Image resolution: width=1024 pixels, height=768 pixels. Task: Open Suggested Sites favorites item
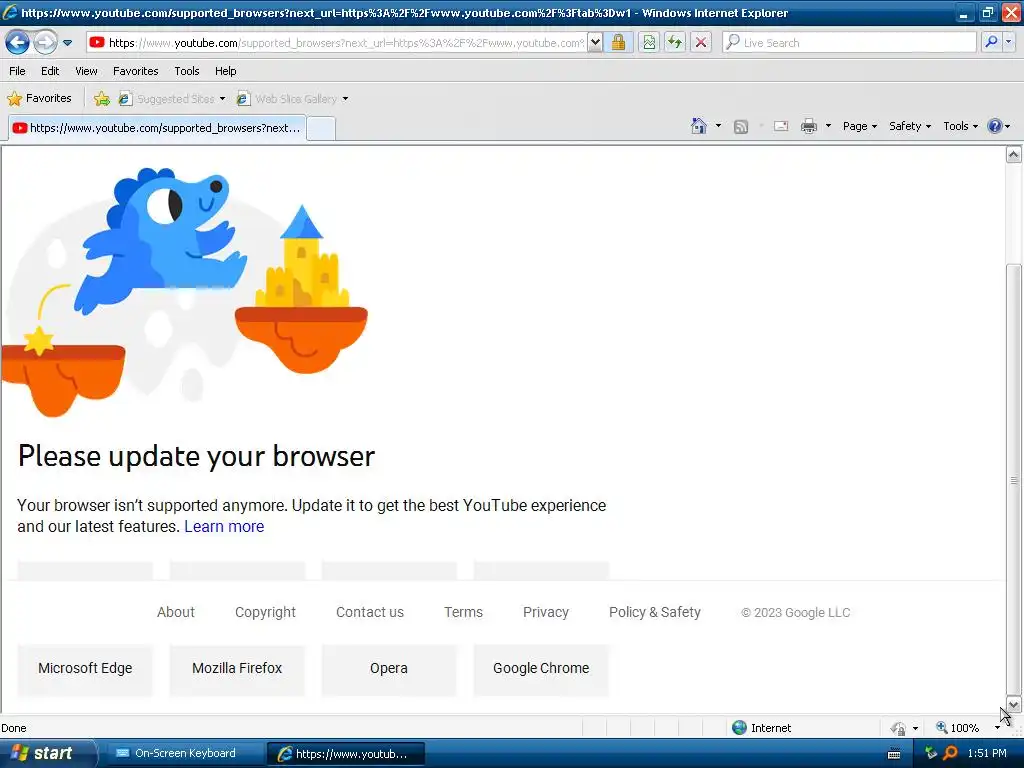(172, 99)
